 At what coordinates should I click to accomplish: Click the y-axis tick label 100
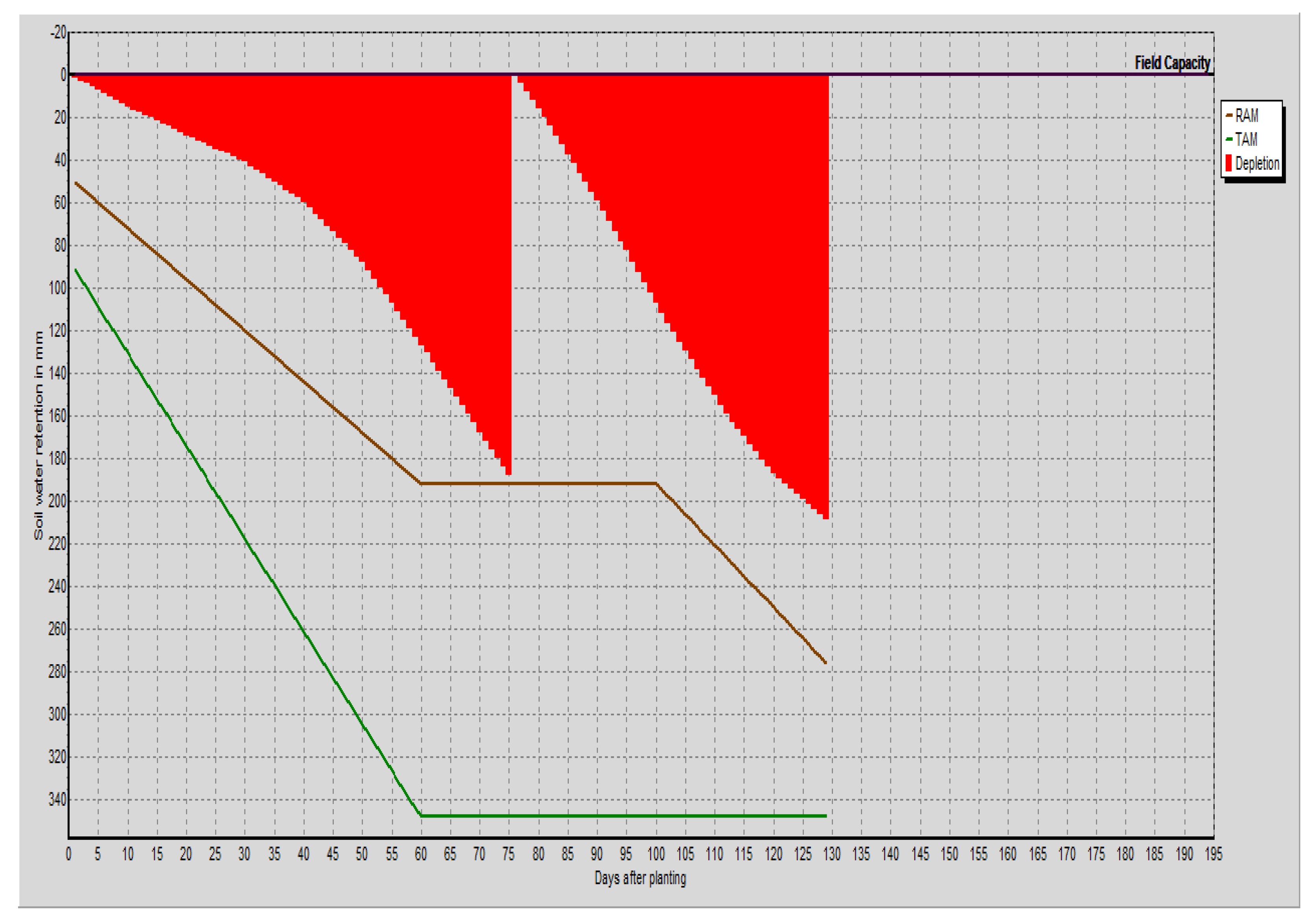coord(57,288)
